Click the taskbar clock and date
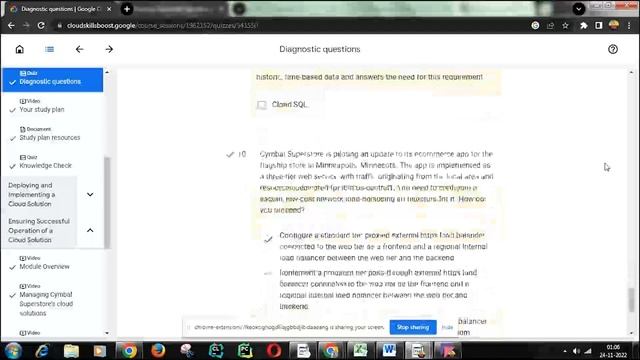Screen dimensions: 640x360 point(613,351)
